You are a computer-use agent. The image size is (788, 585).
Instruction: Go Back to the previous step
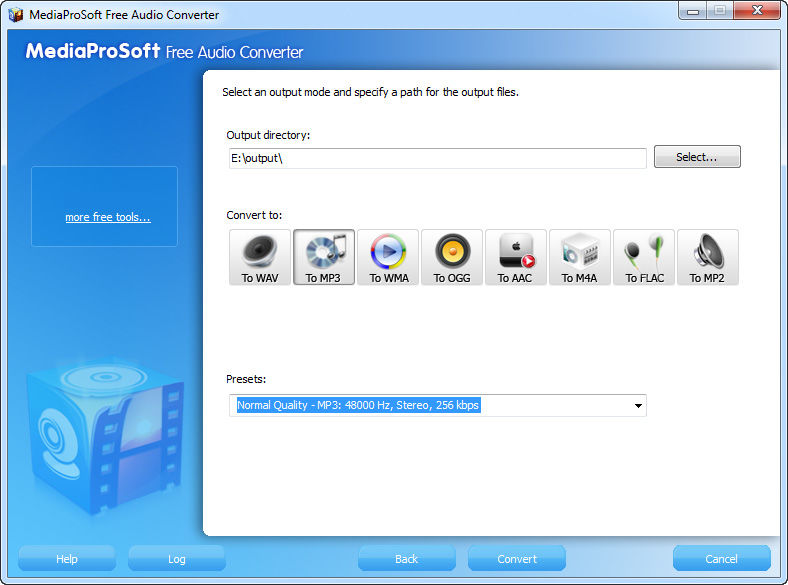pos(407,558)
